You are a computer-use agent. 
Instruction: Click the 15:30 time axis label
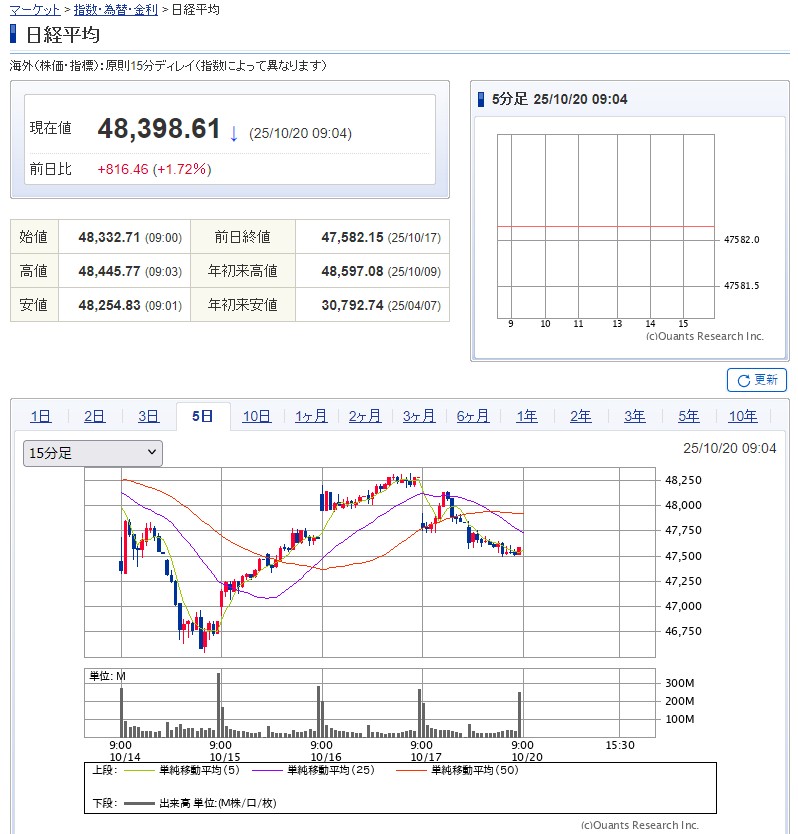click(620, 745)
